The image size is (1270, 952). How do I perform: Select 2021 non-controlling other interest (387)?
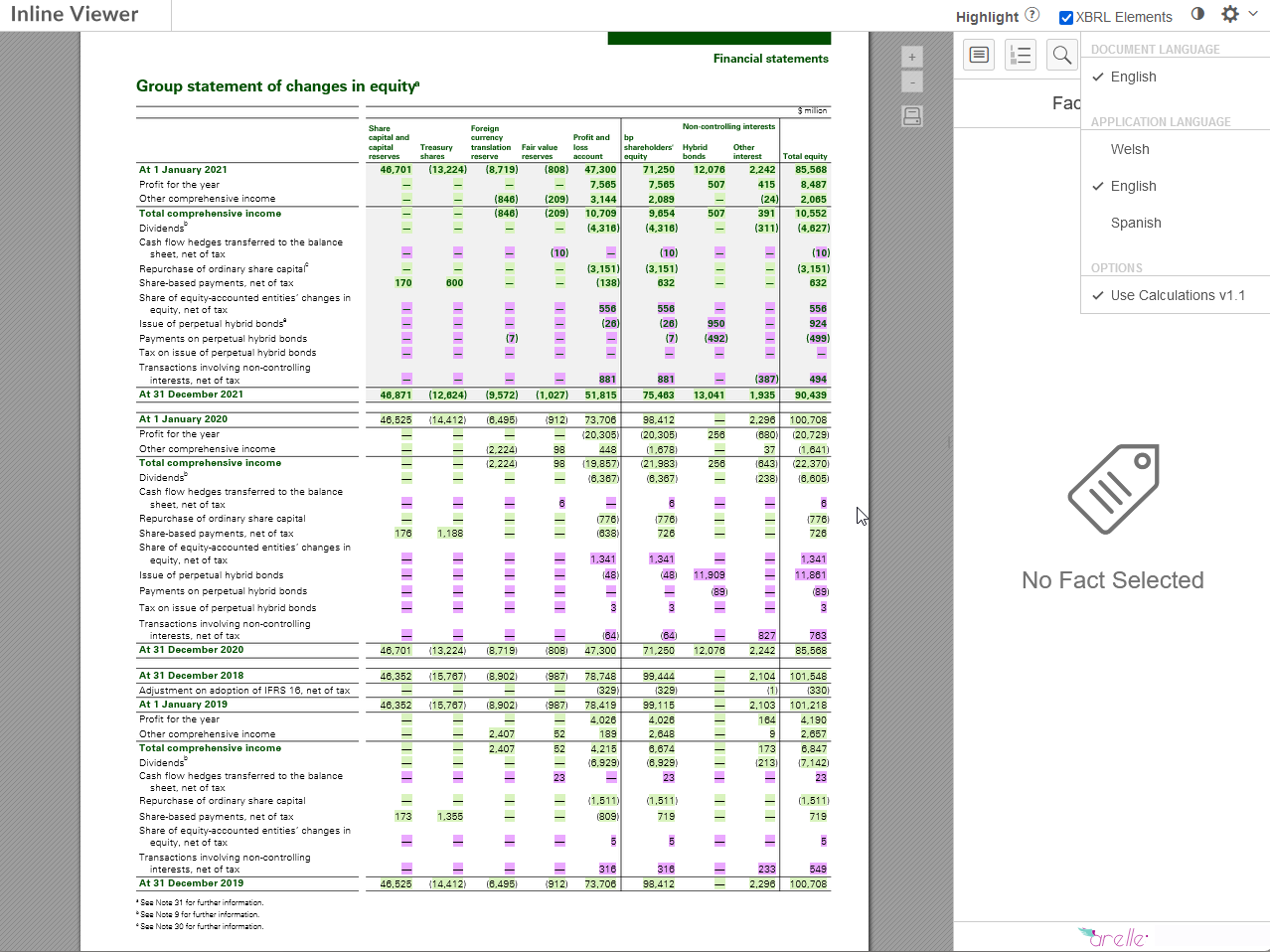click(765, 380)
